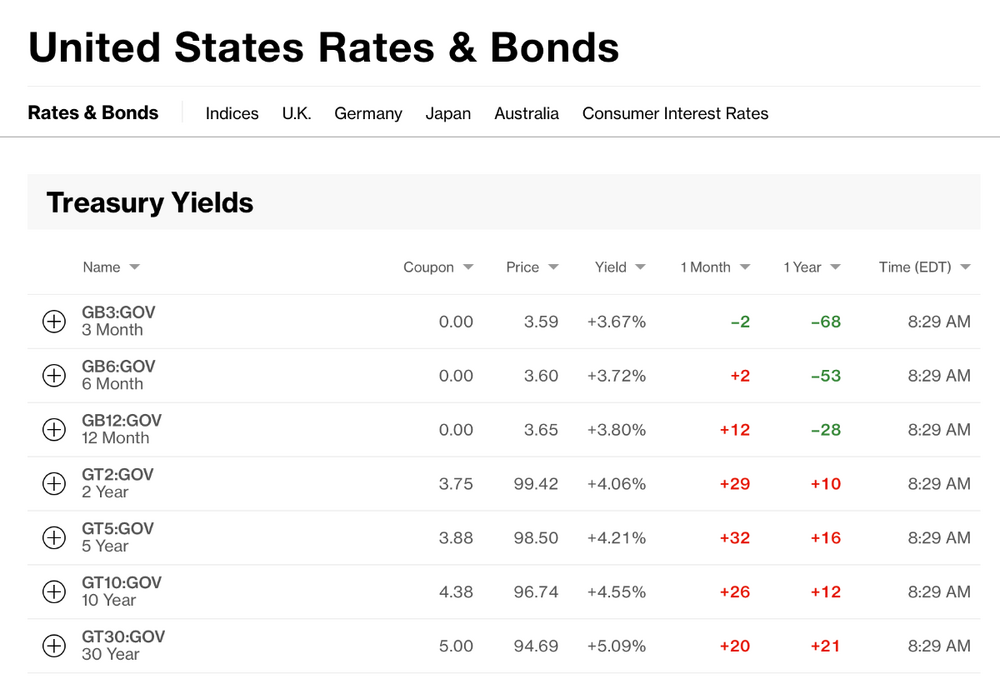Sort by 1 Year change arrow

click(835, 267)
